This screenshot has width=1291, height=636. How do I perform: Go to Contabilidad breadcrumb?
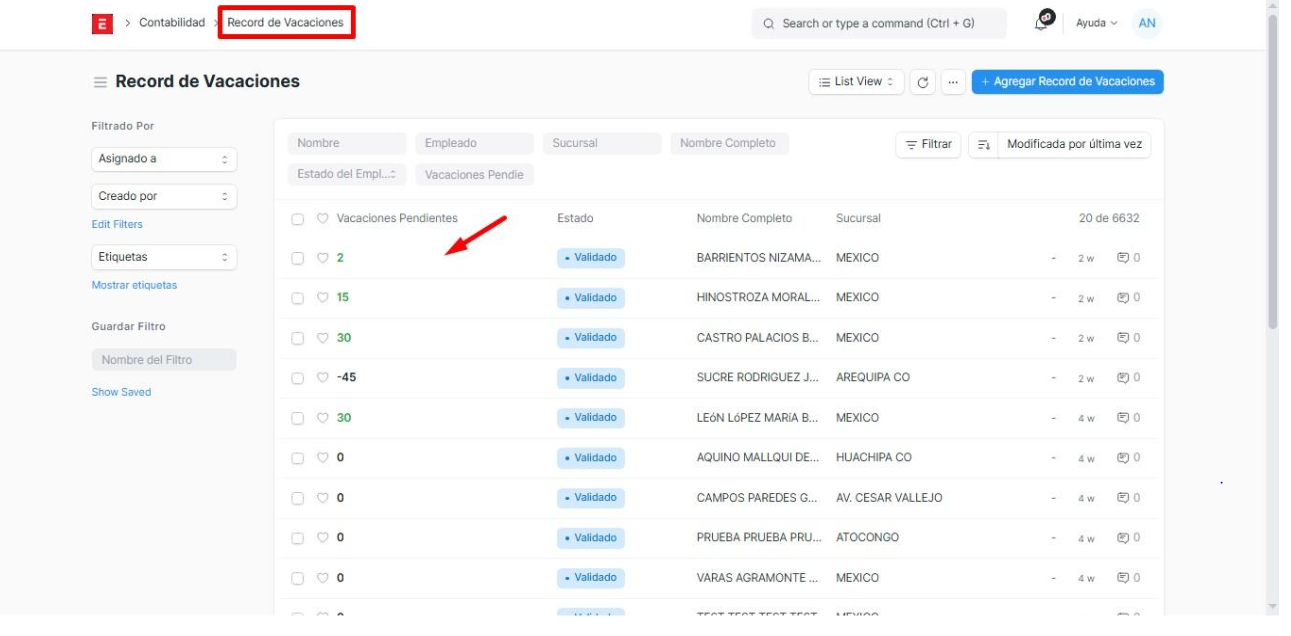172,23
